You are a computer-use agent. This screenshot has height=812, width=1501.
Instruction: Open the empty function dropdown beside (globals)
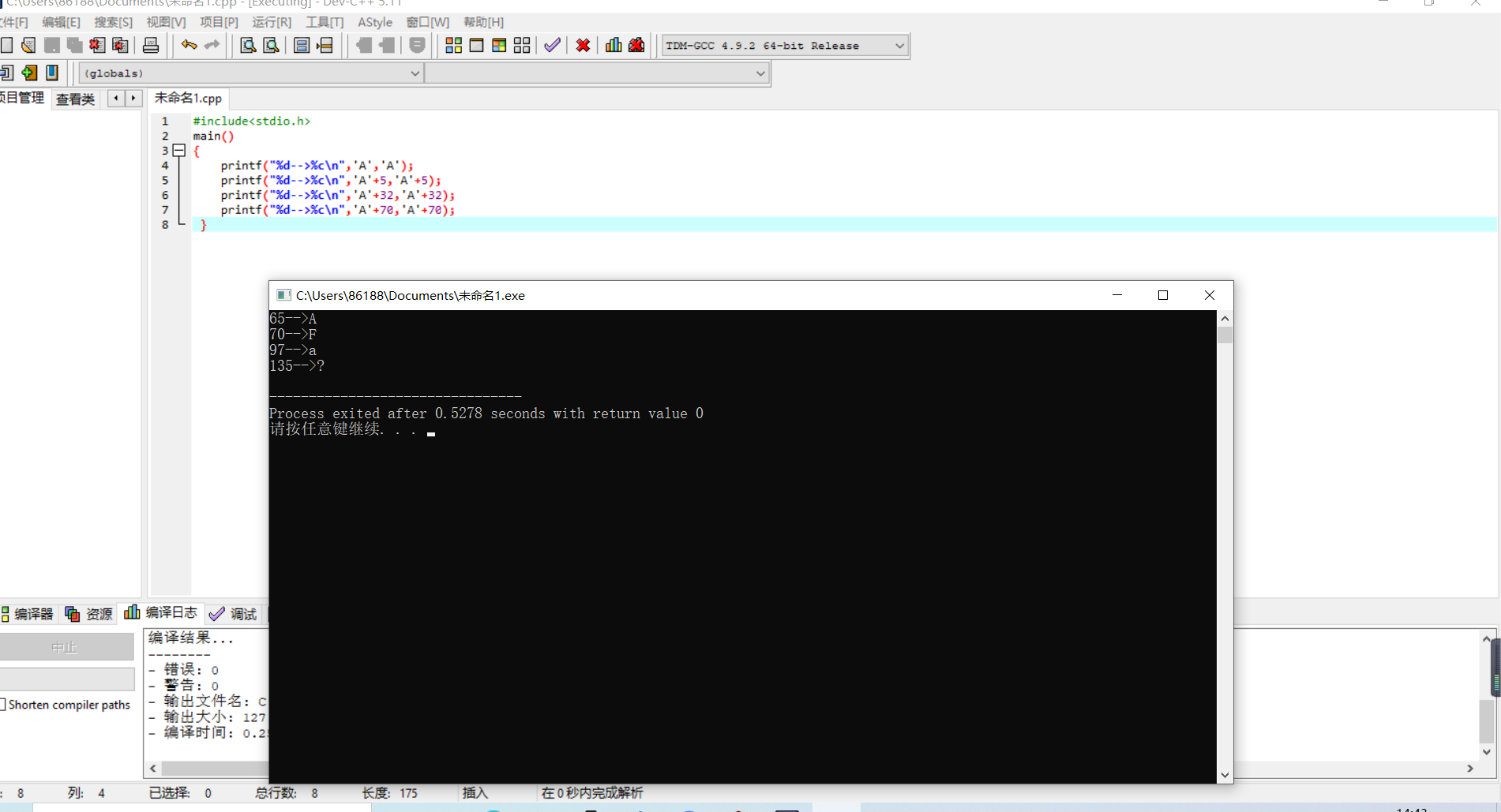(x=597, y=73)
